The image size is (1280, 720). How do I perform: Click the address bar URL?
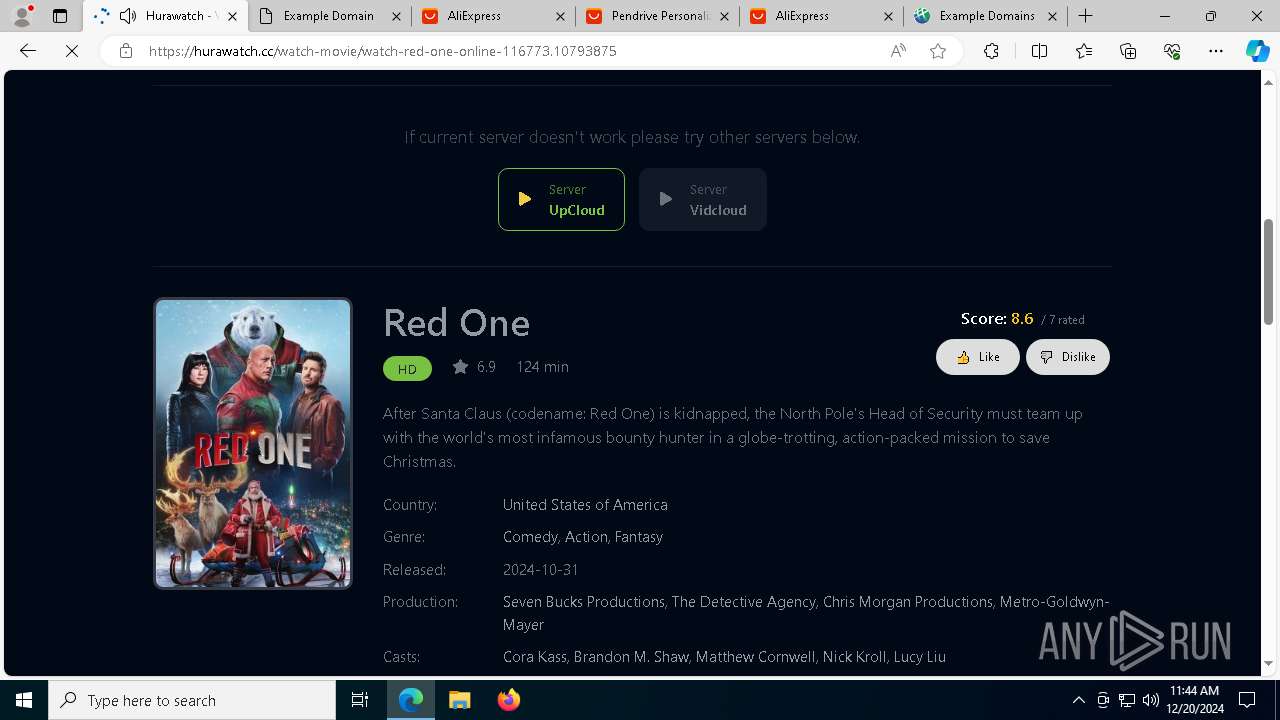click(x=382, y=51)
